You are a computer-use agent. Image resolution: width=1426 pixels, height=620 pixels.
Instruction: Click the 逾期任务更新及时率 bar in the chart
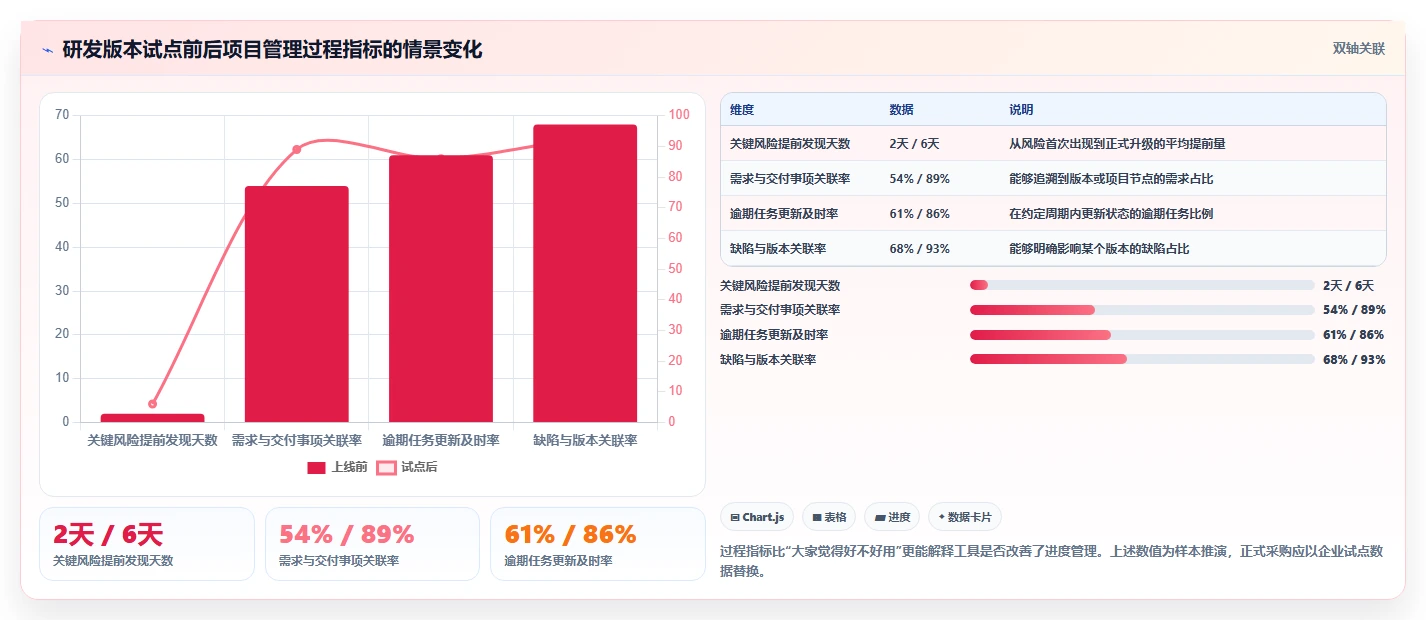pyautogui.click(x=441, y=289)
